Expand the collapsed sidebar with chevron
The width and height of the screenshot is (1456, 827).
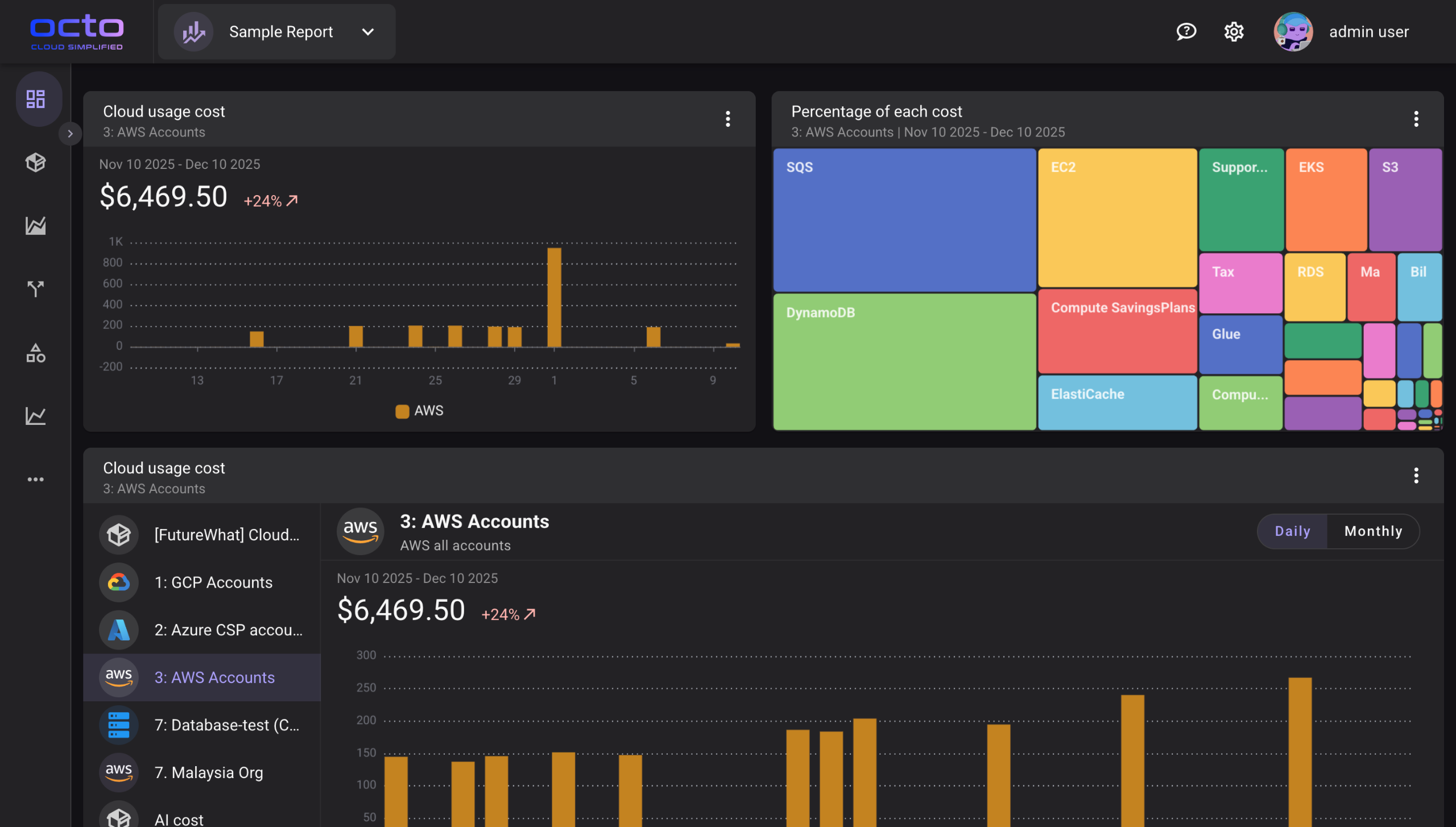coord(70,134)
